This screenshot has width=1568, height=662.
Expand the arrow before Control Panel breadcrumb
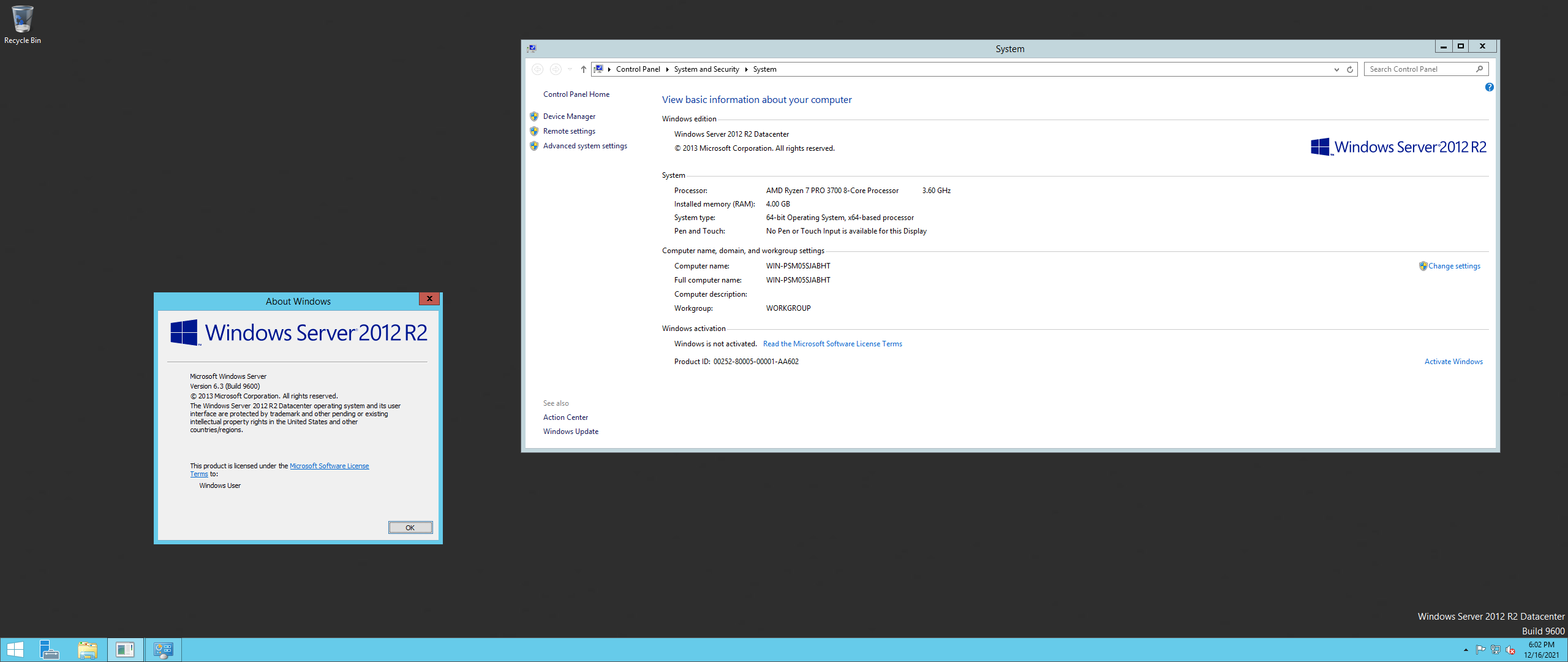pos(609,69)
